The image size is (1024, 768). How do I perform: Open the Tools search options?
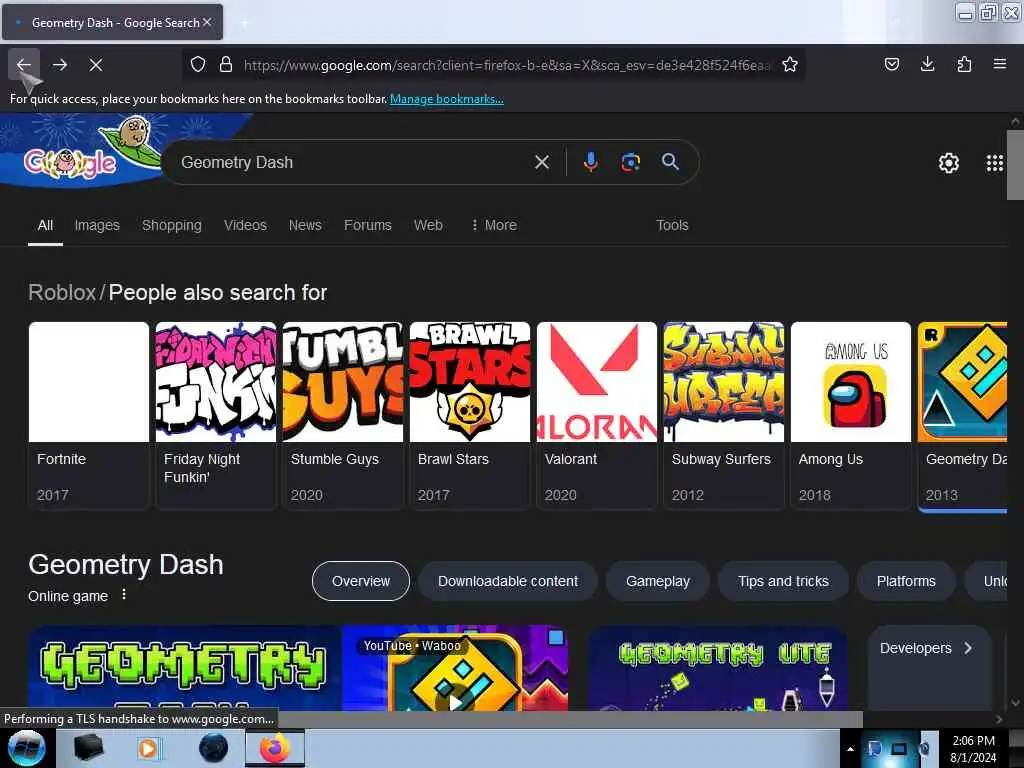click(x=672, y=225)
